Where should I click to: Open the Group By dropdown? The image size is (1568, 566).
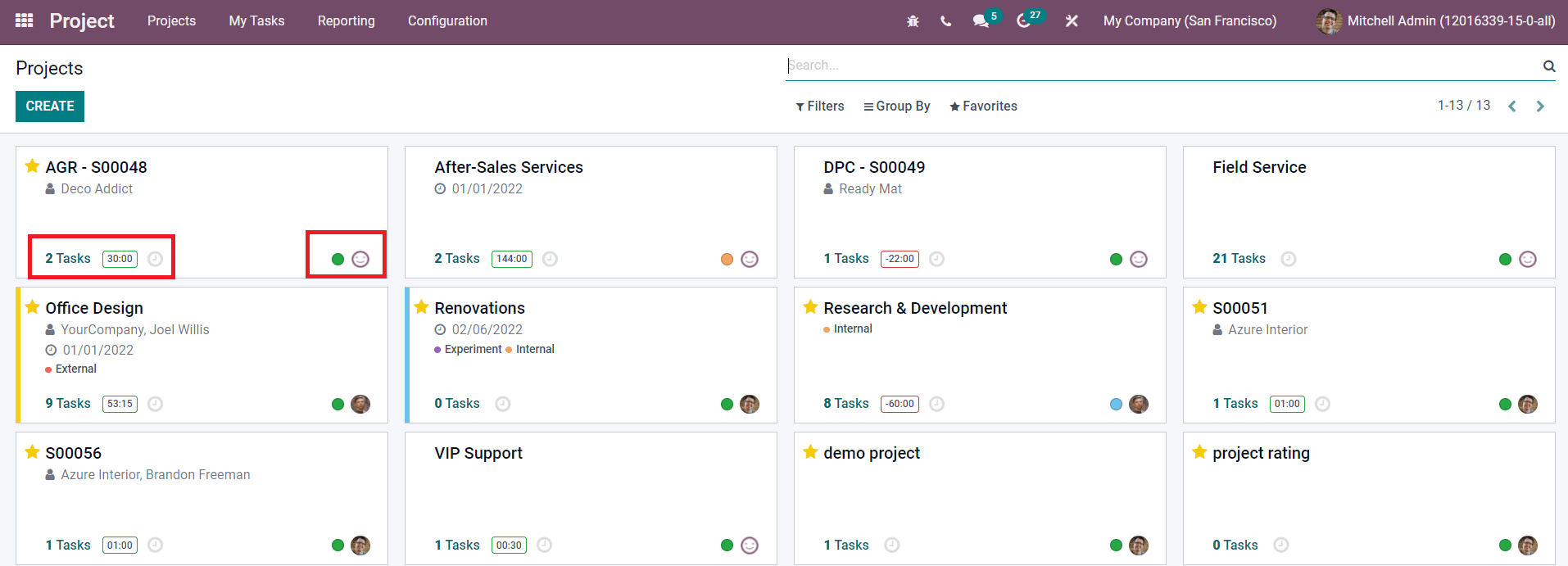pos(896,106)
